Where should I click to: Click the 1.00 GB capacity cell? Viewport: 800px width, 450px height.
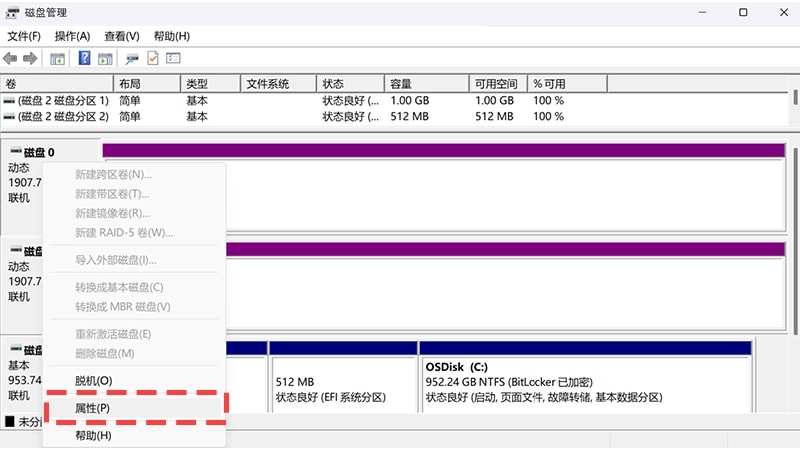click(x=410, y=101)
